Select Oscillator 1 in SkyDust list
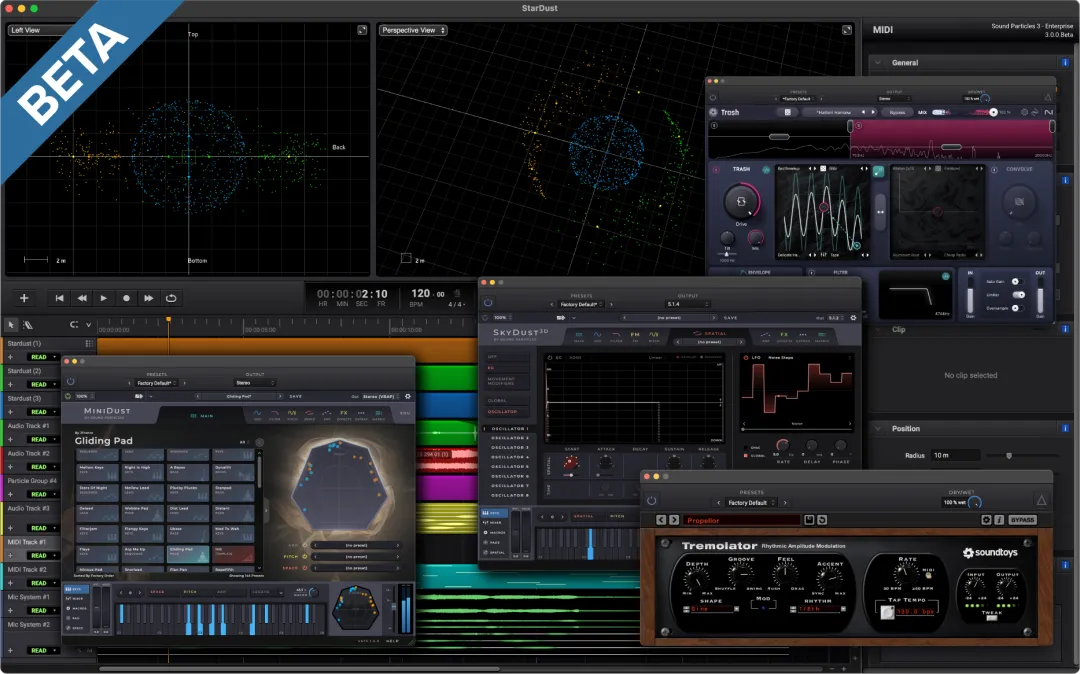Screen dimensions: 1080x674 click(x=508, y=429)
